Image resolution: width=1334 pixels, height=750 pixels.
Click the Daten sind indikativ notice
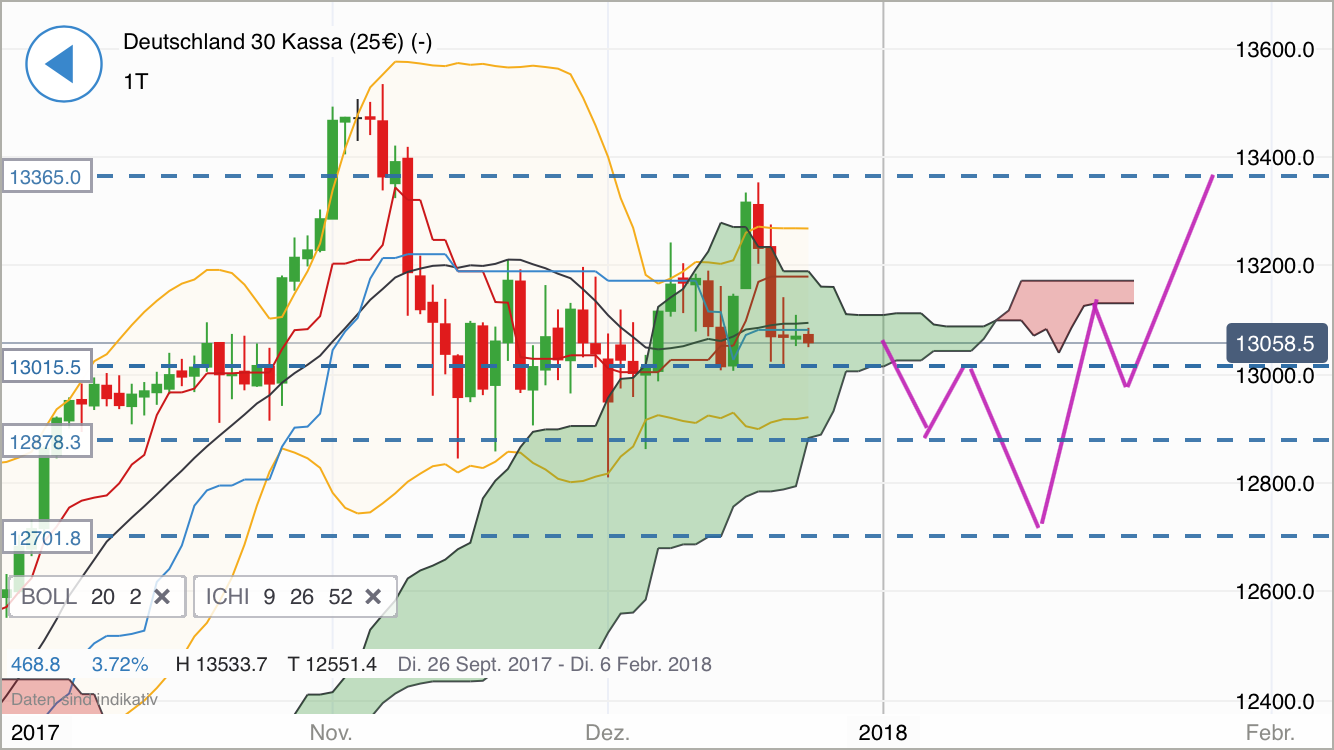(85, 700)
